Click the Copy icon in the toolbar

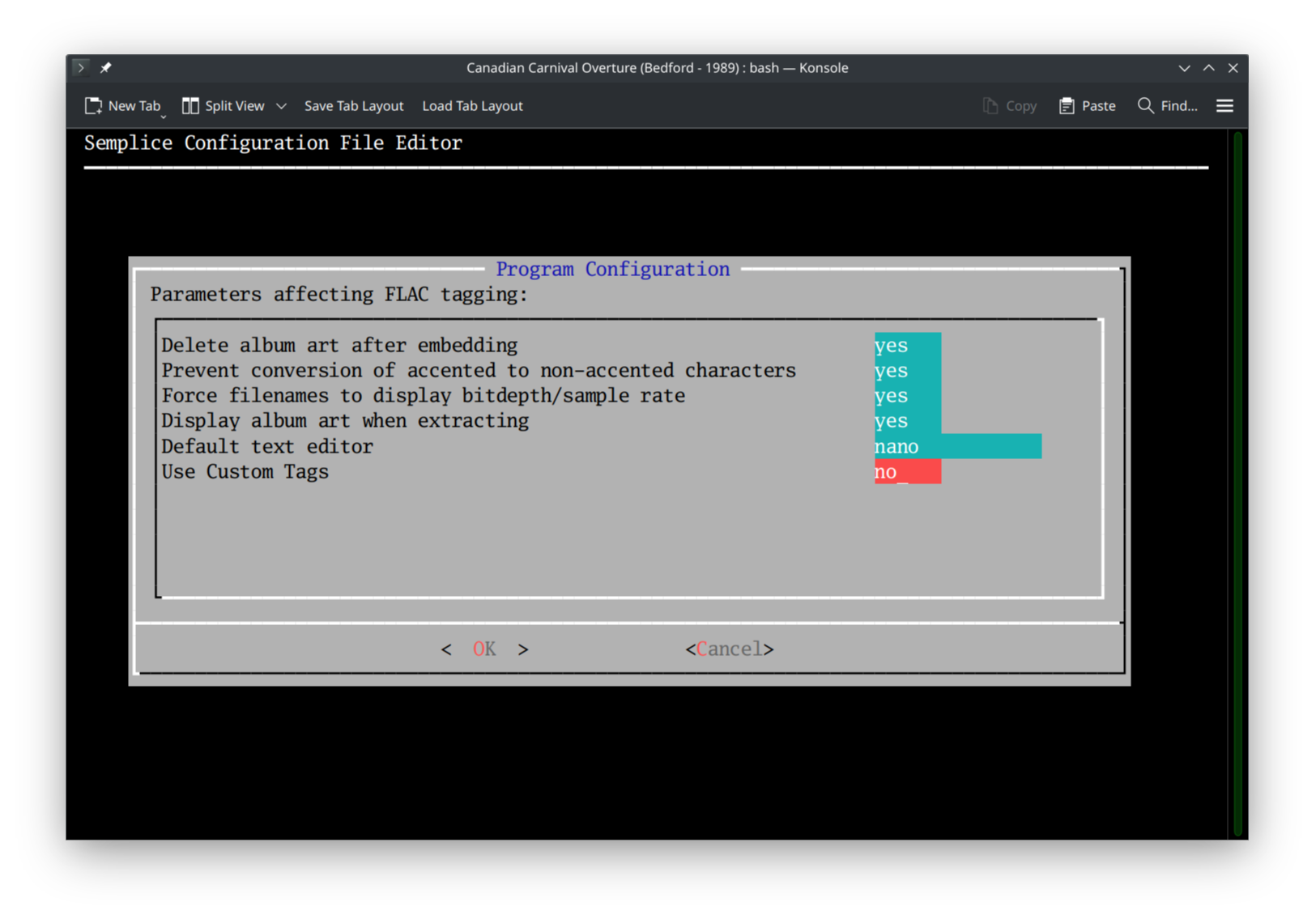(x=989, y=105)
